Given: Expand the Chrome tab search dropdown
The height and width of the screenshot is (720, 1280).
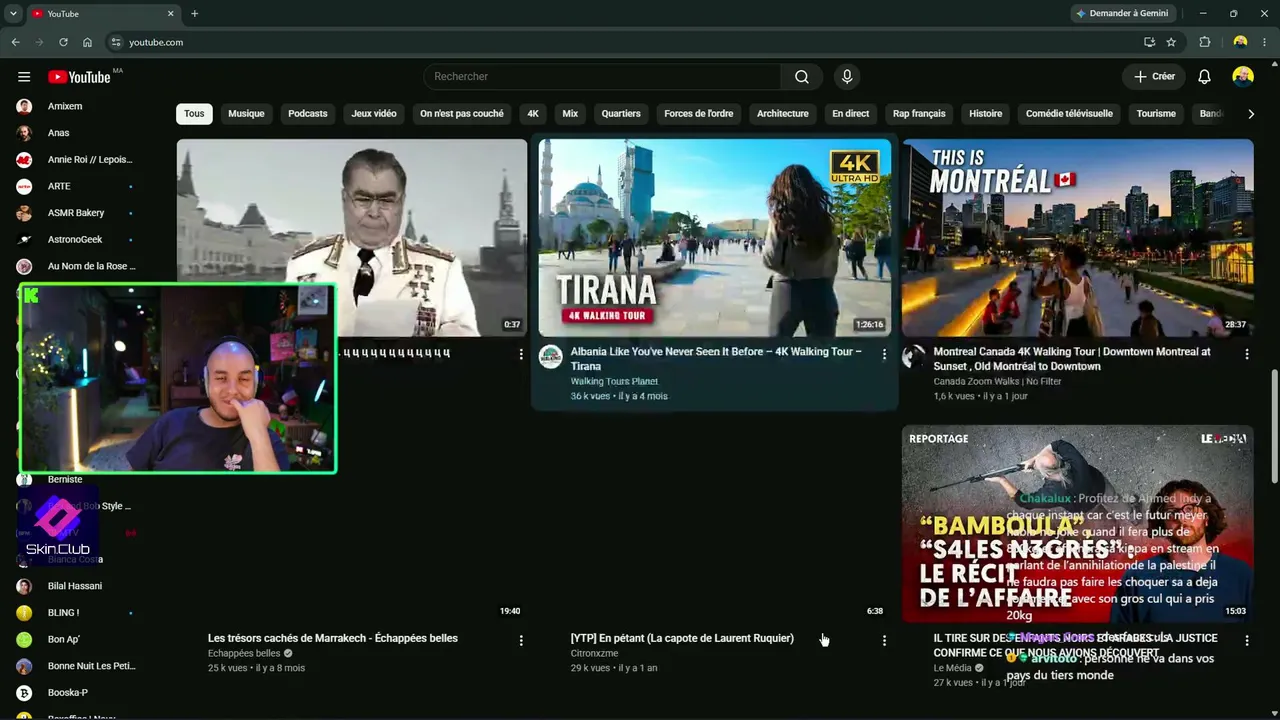Looking at the screenshot, I should click(13, 14).
